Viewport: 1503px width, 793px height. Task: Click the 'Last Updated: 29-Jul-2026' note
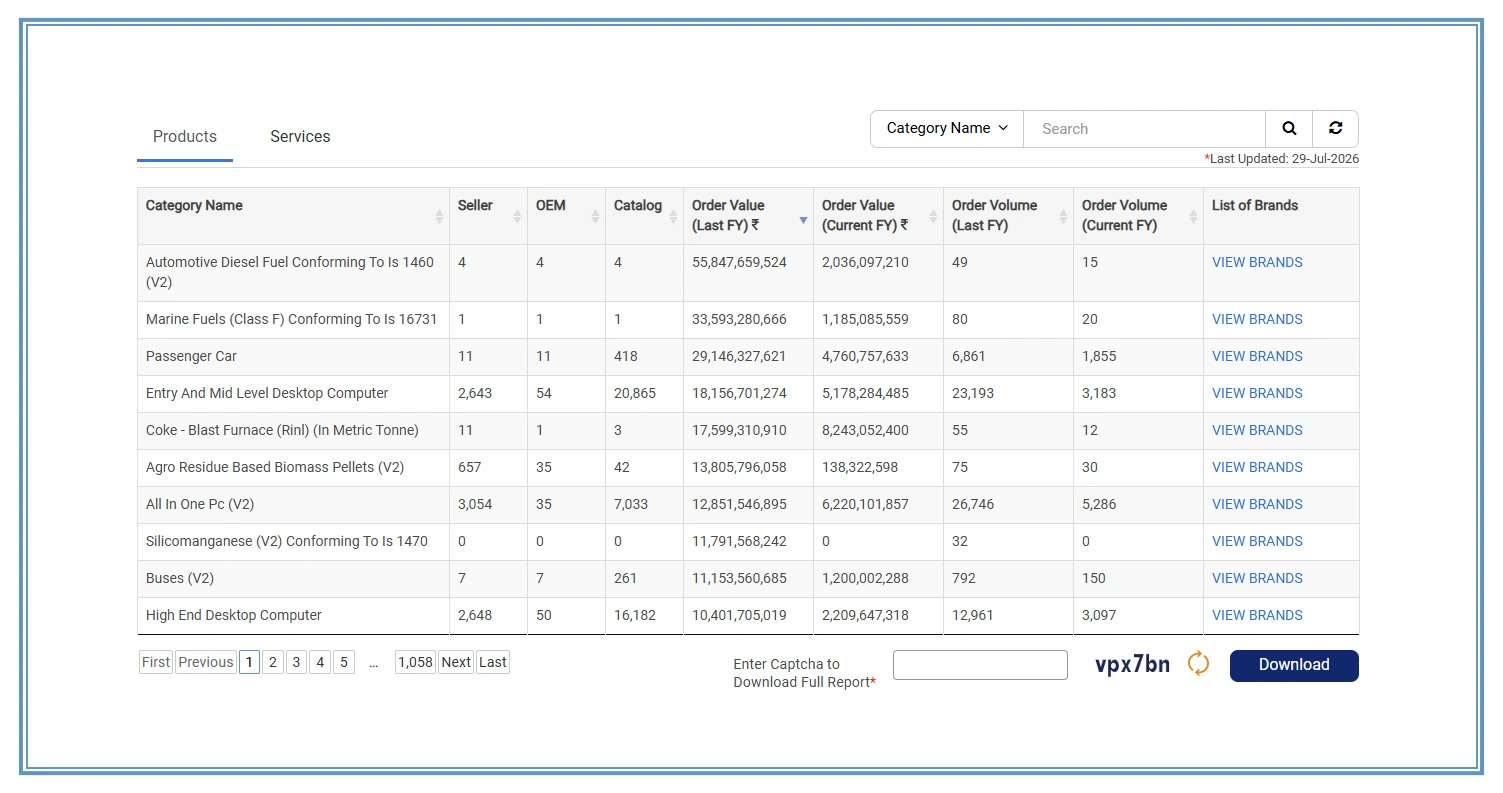click(1282, 159)
